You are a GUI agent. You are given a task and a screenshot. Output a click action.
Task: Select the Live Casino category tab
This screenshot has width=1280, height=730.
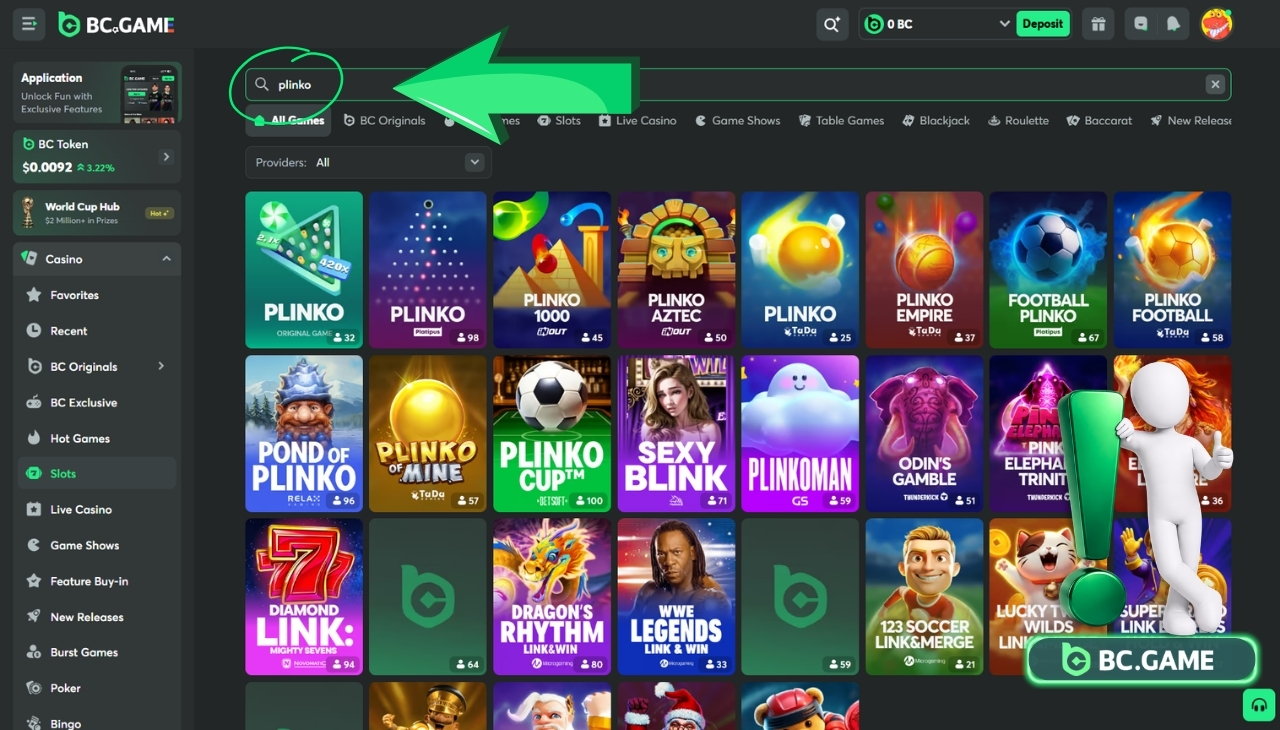point(637,121)
